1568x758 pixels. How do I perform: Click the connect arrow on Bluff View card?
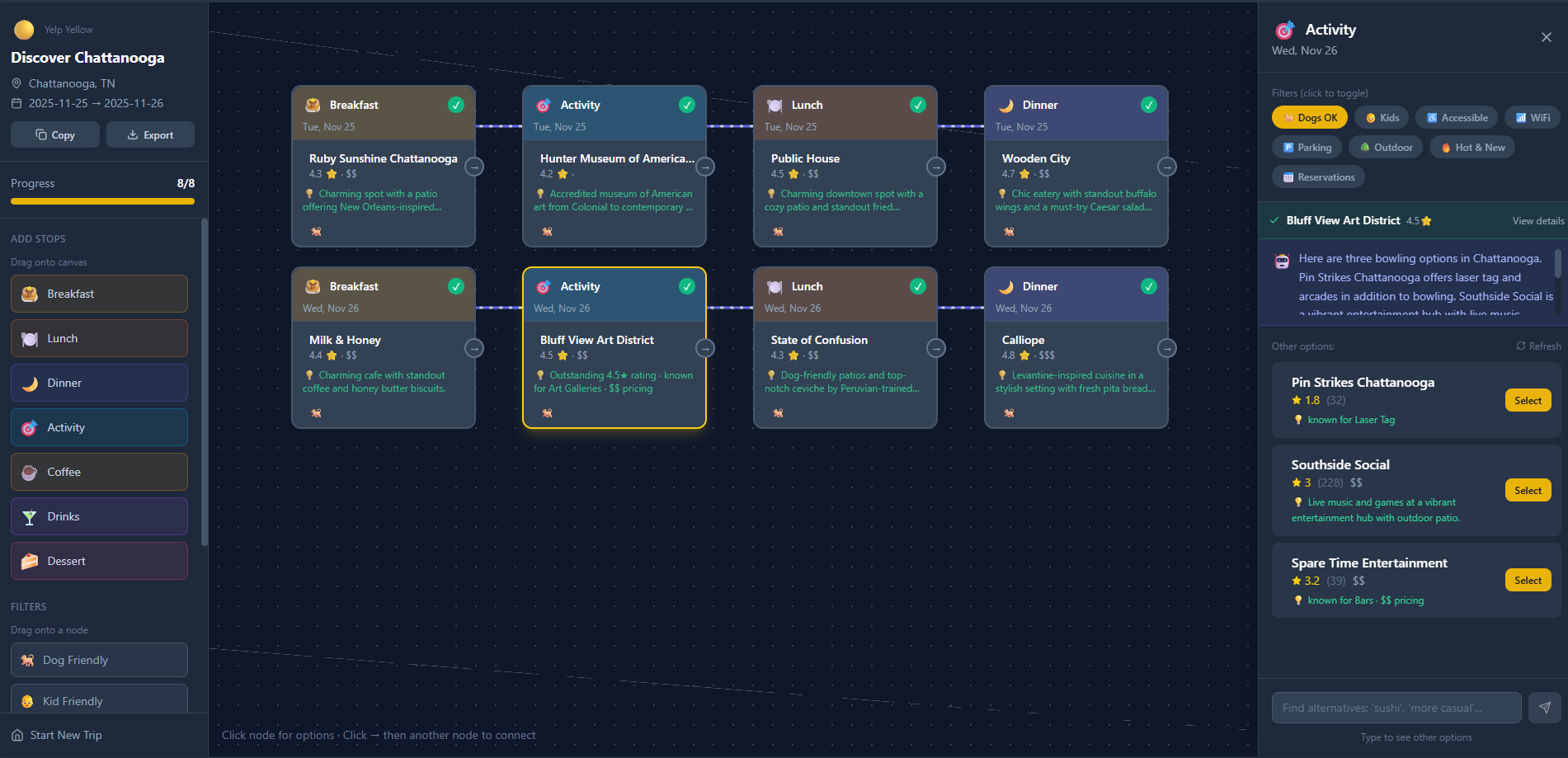click(x=705, y=348)
